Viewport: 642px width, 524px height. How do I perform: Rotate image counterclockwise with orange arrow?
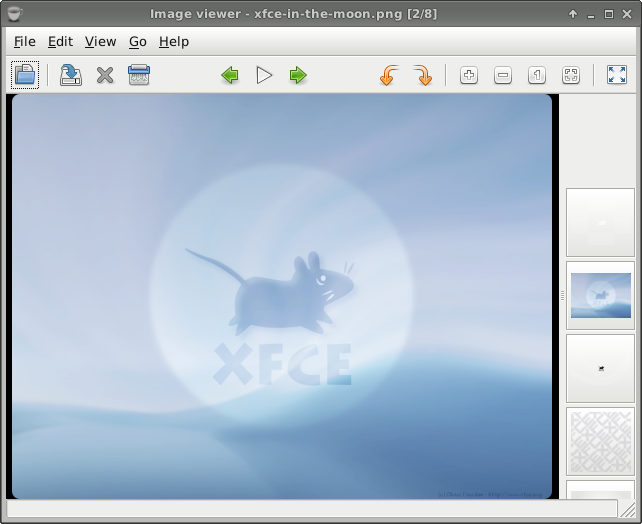[388, 75]
